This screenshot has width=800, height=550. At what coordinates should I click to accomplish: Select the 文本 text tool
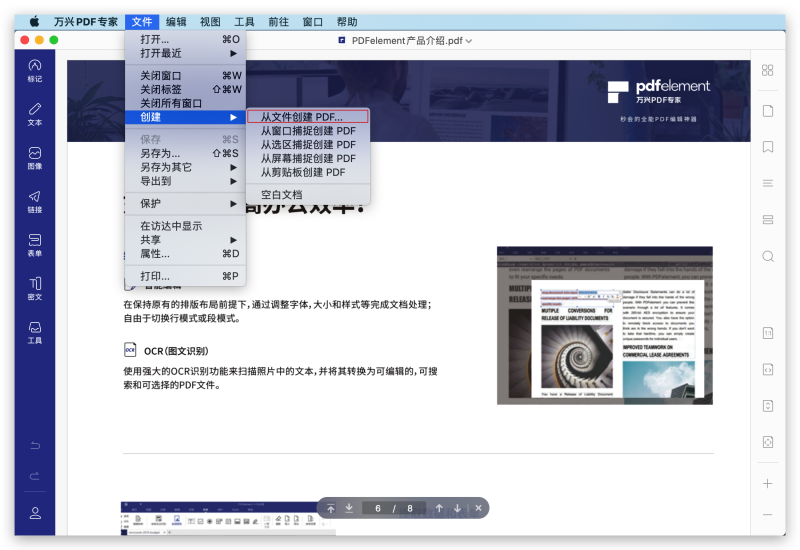35,114
